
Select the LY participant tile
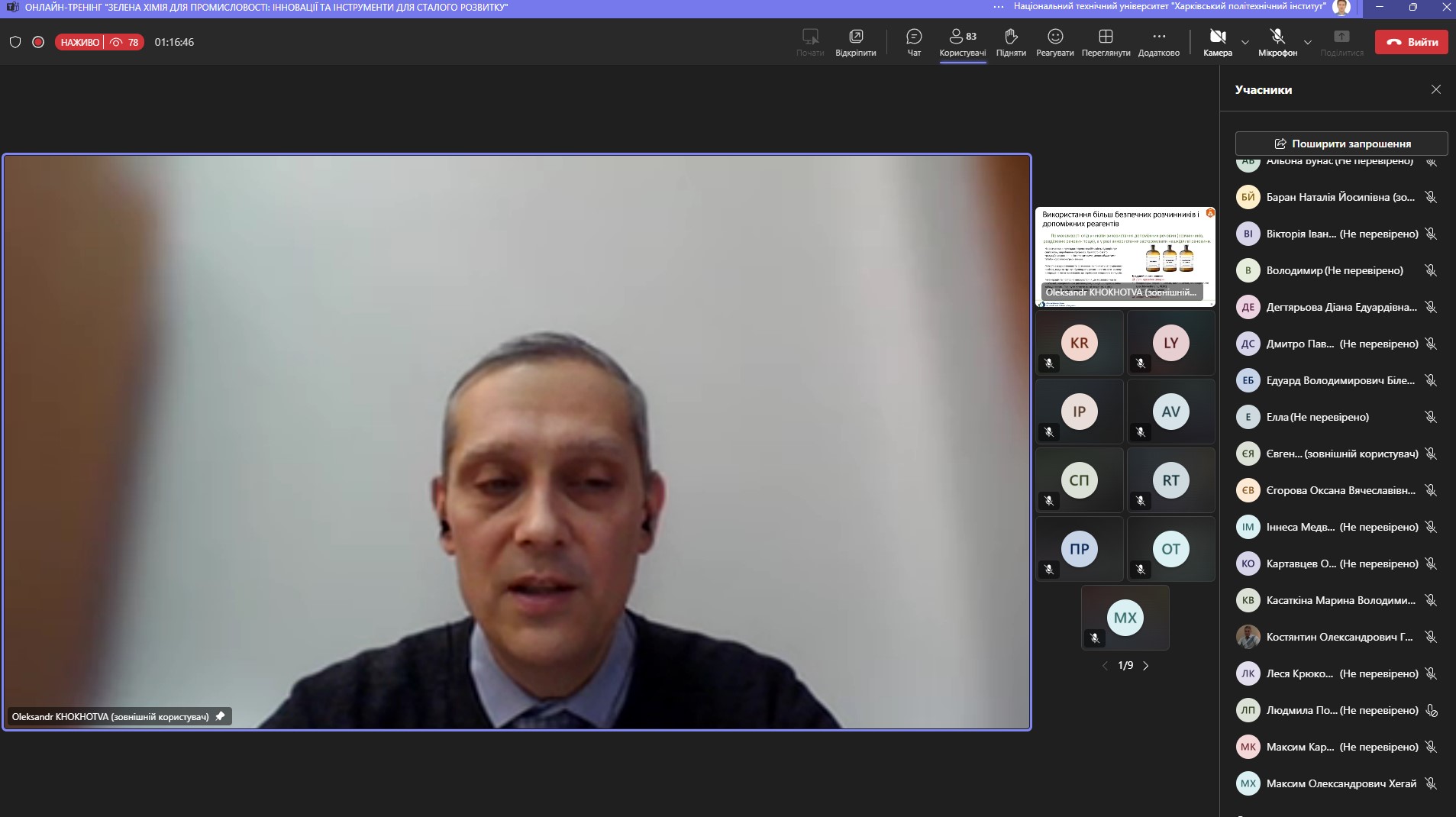(x=1171, y=343)
